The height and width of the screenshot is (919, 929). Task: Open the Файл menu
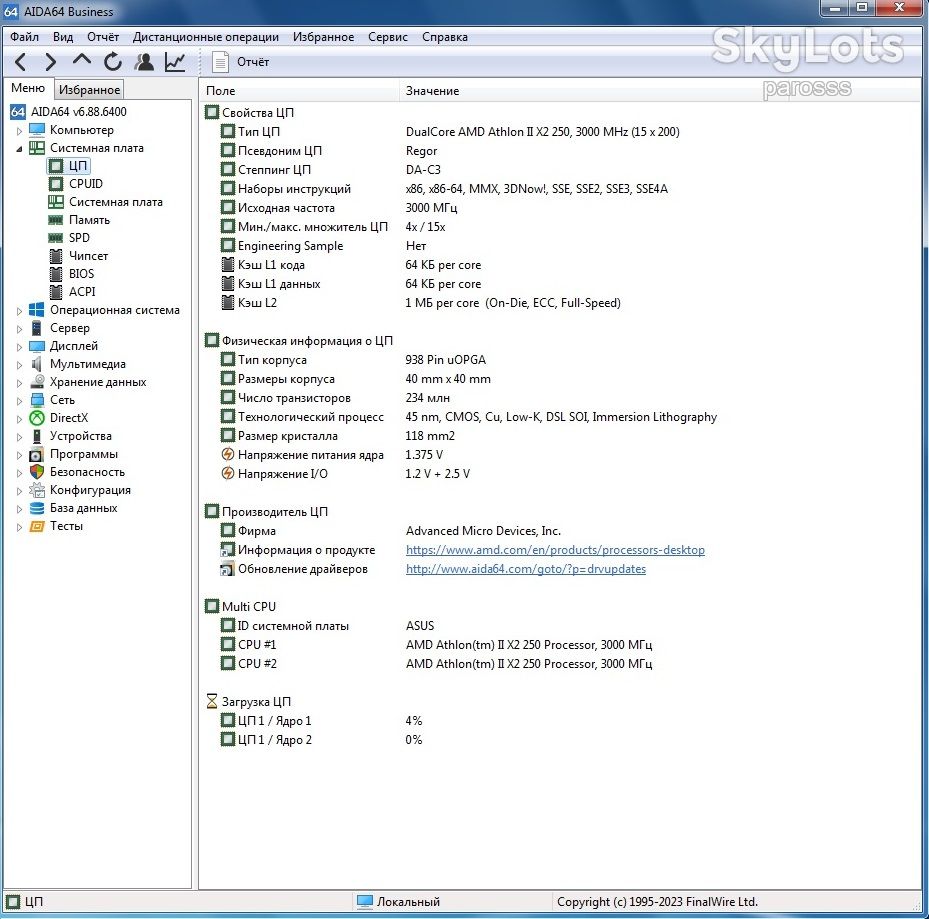click(x=24, y=37)
